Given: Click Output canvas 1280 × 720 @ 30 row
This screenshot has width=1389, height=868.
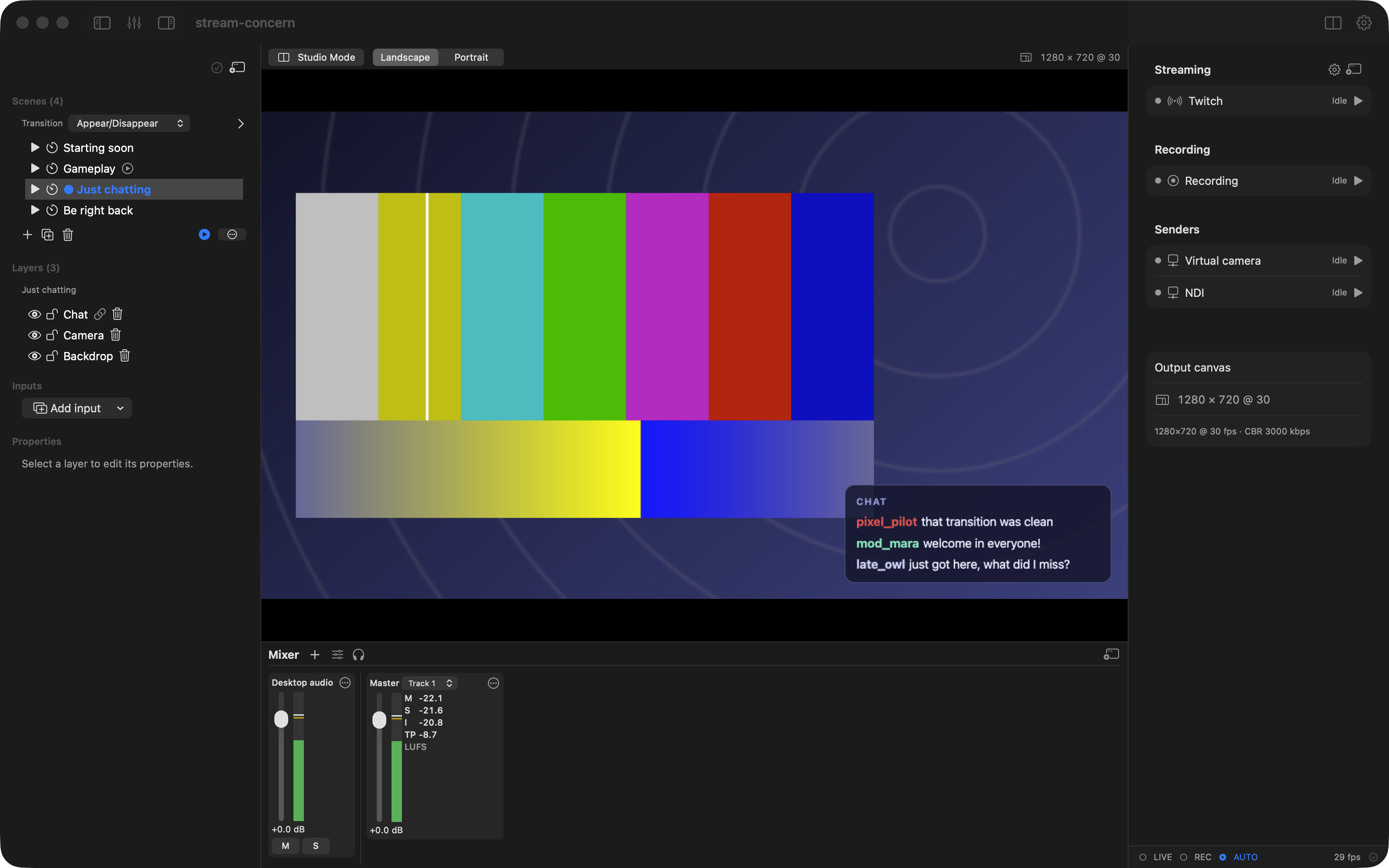Looking at the screenshot, I should point(1259,400).
